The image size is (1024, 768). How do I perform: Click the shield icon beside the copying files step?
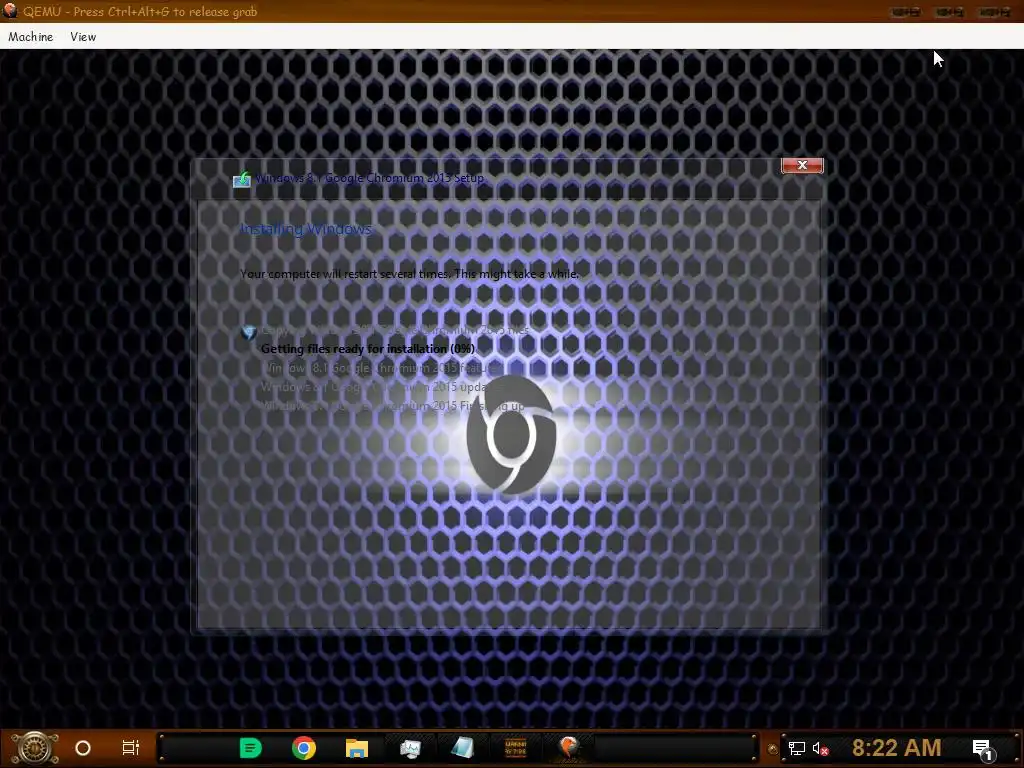248,332
